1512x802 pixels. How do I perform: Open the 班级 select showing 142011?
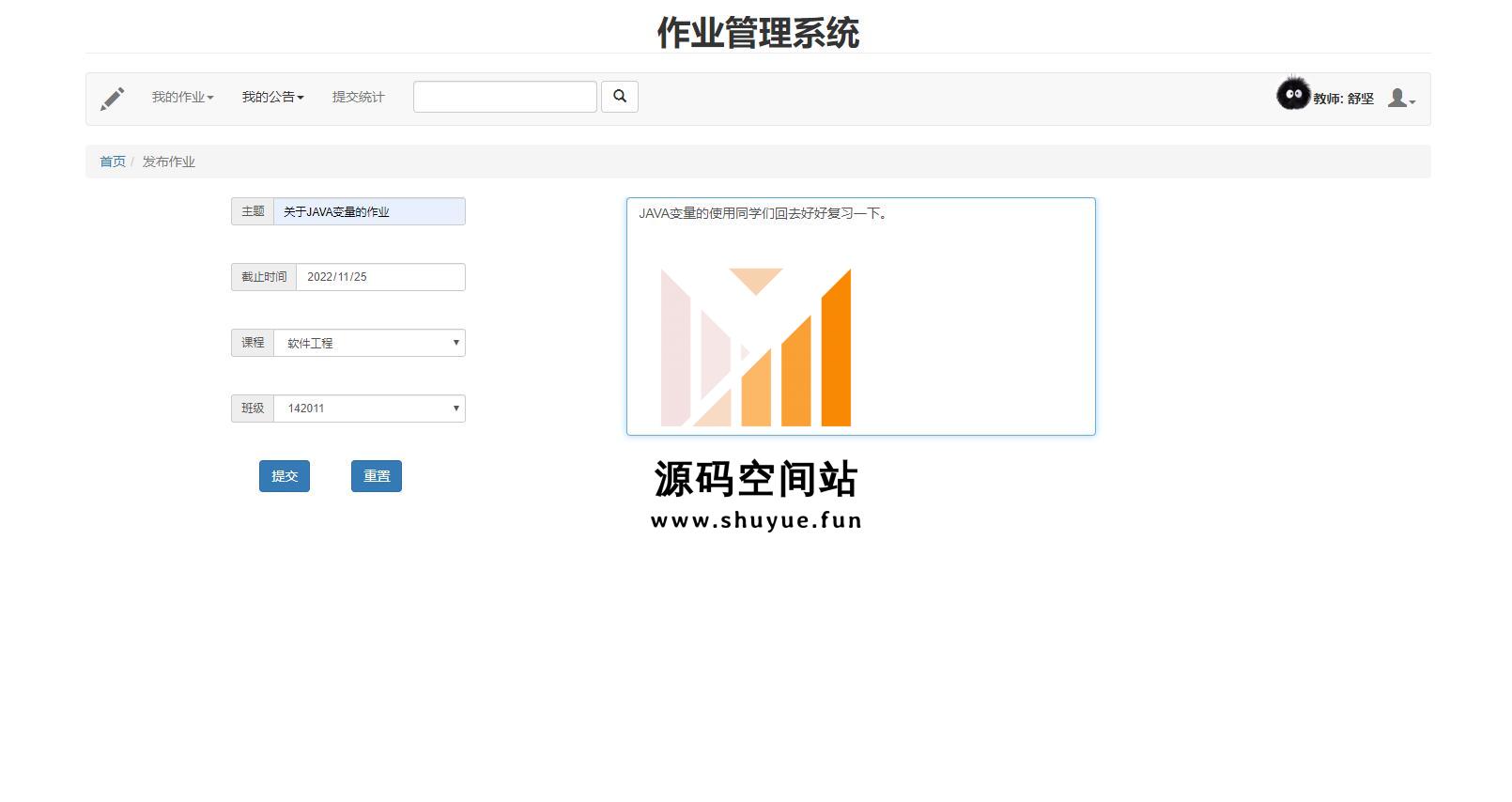coord(369,409)
